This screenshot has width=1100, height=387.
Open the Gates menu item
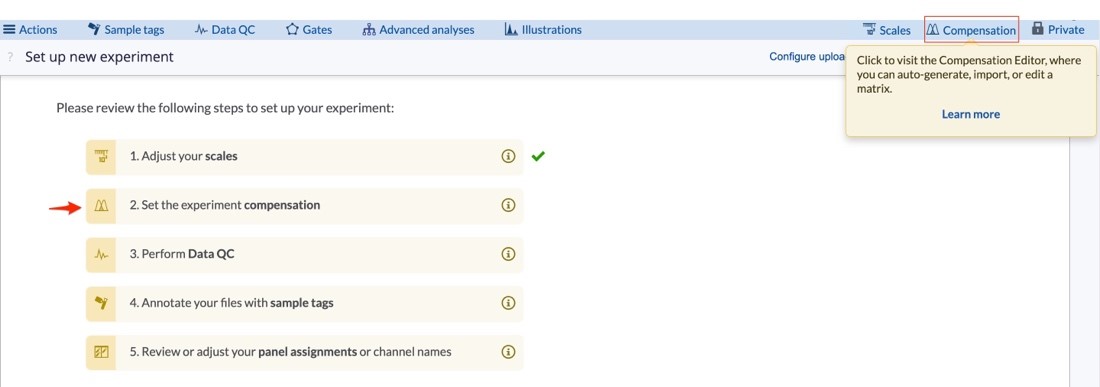coord(309,30)
